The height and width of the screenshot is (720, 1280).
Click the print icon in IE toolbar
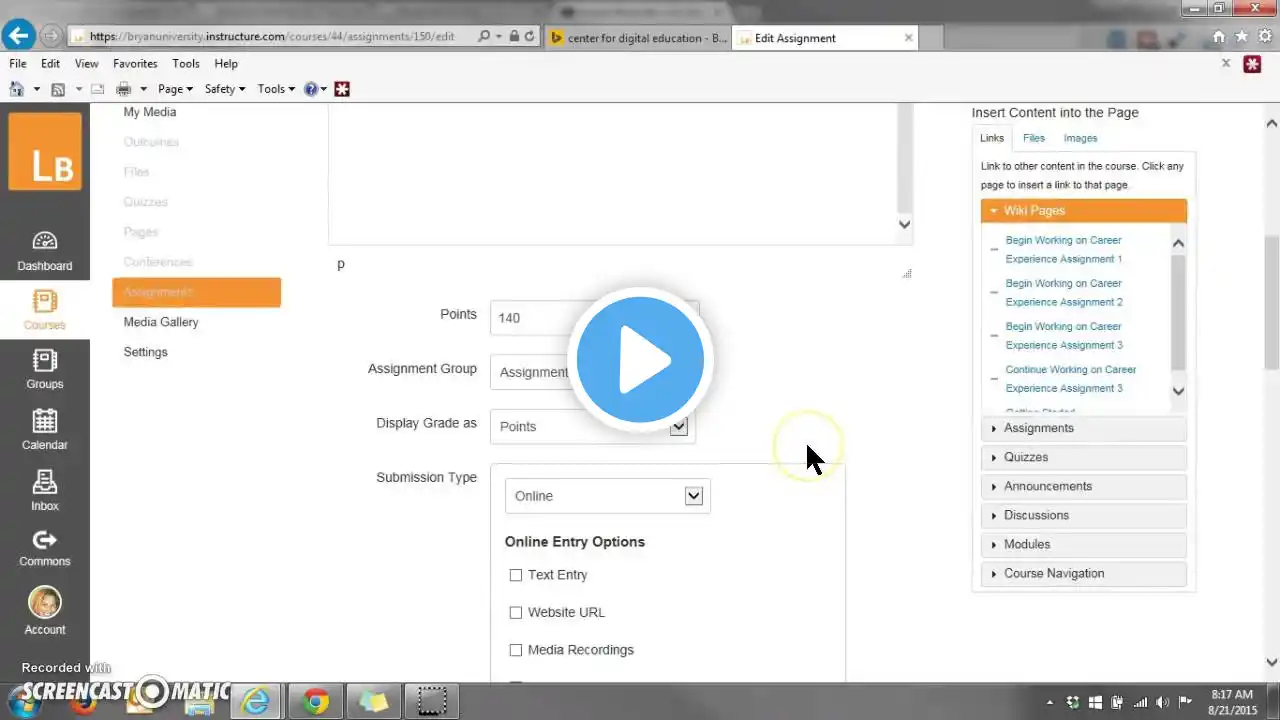click(x=124, y=89)
